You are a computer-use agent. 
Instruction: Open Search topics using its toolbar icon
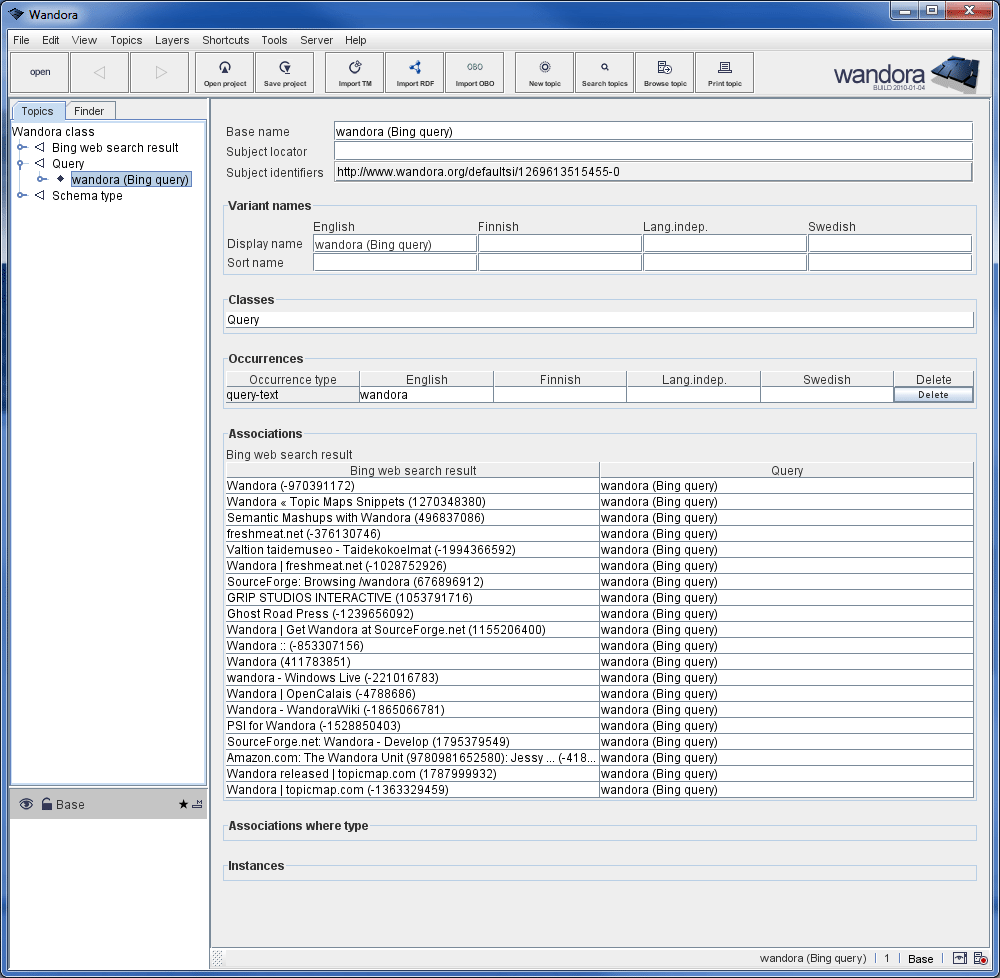tap(604, 72)
